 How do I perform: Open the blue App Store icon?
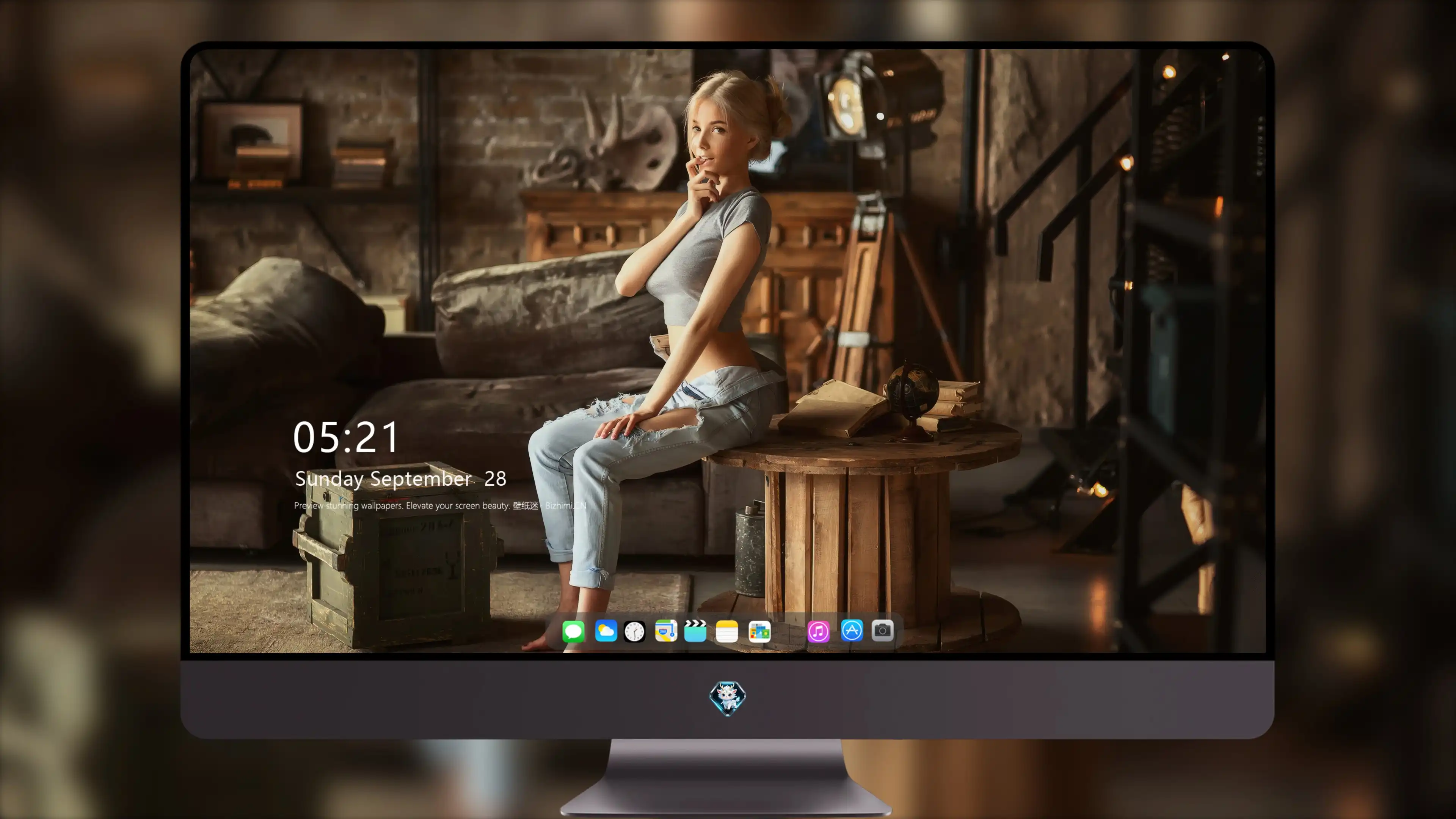tap(852, 630)
